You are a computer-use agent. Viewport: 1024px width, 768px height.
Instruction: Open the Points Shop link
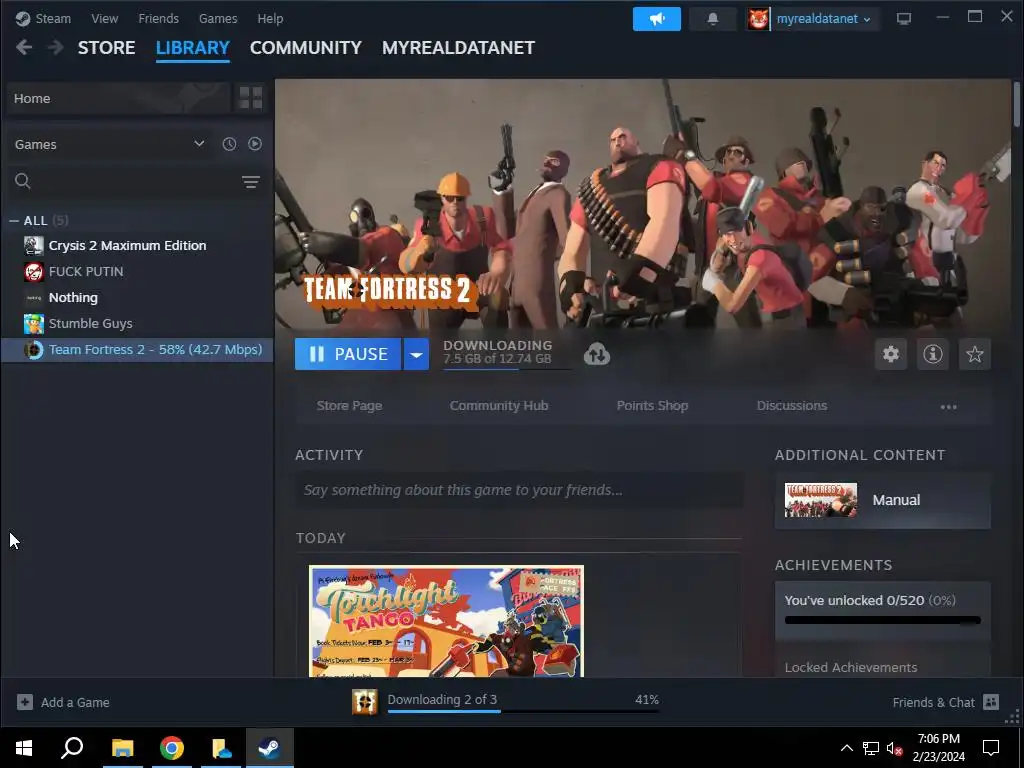[652, 406]
